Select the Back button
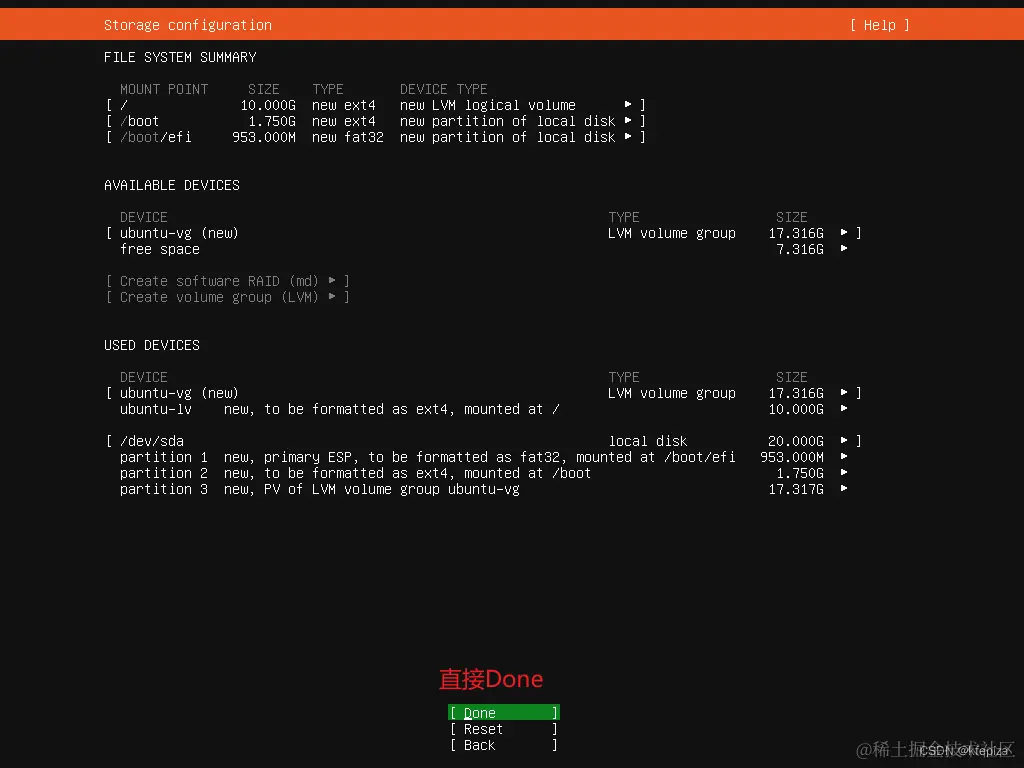Viewport: 1024px width, 768px height. 504,745
